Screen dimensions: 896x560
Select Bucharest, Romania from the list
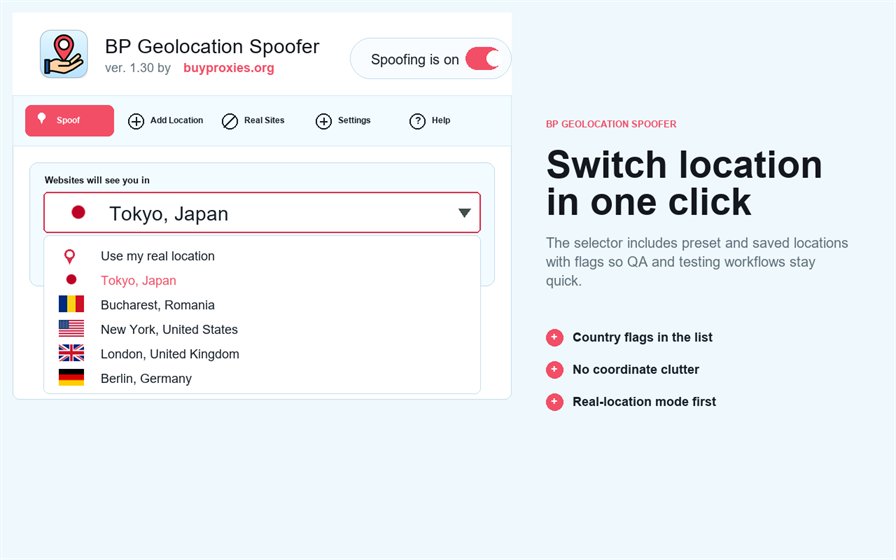[262, 305]
